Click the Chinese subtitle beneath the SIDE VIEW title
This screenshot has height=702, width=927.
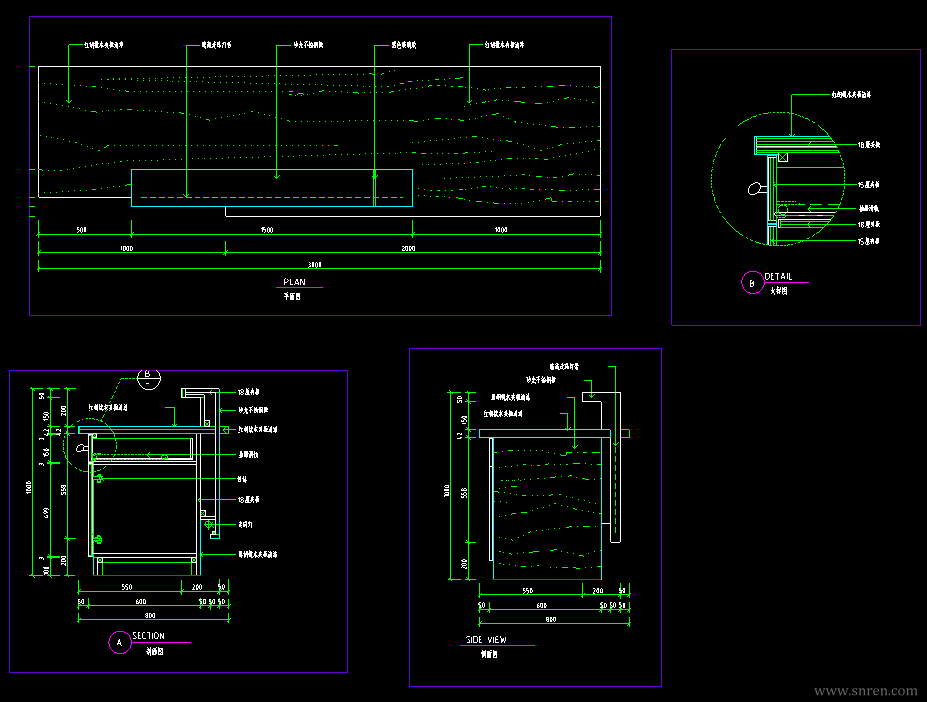(489, 655)
